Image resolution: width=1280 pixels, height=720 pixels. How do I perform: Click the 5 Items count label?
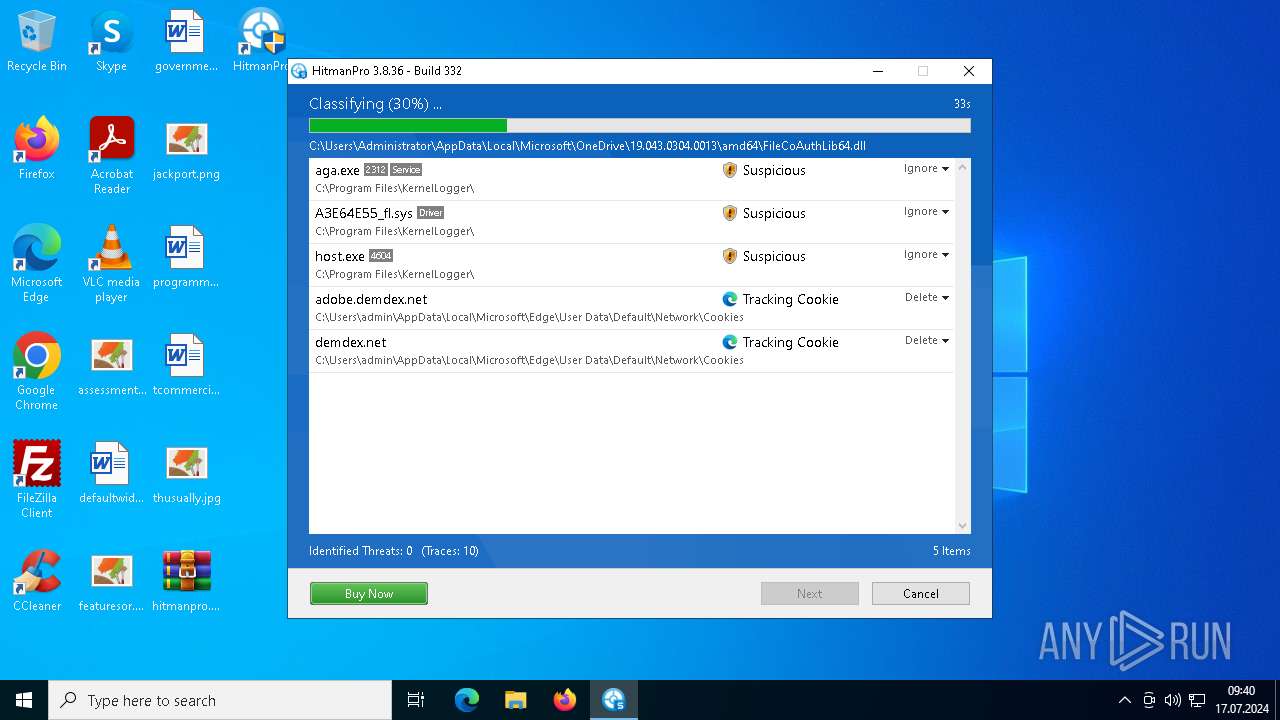pyautogui.click(x=952, y=551)
